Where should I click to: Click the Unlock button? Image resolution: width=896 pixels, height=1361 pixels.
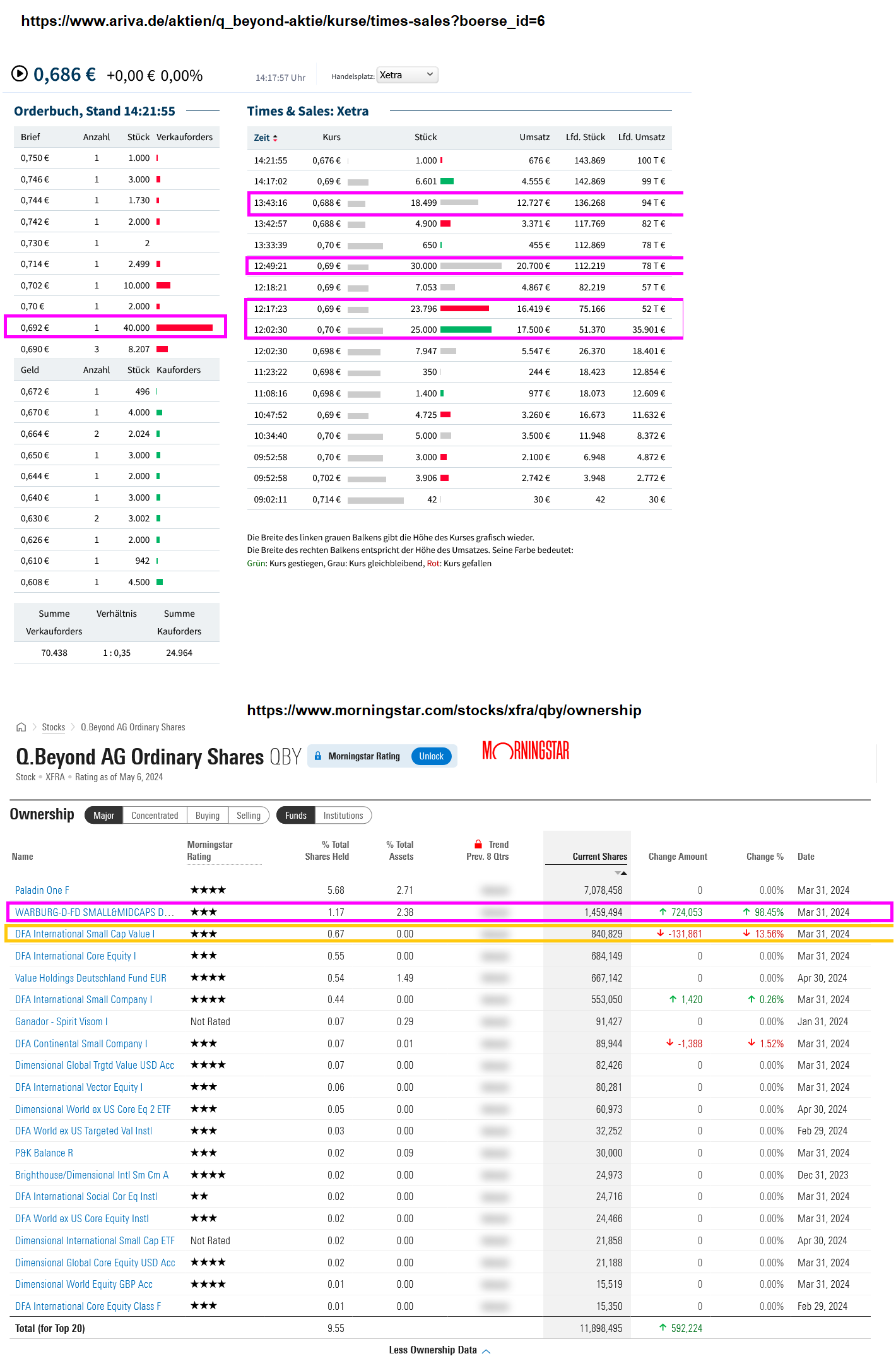click(x=432, y=756)
